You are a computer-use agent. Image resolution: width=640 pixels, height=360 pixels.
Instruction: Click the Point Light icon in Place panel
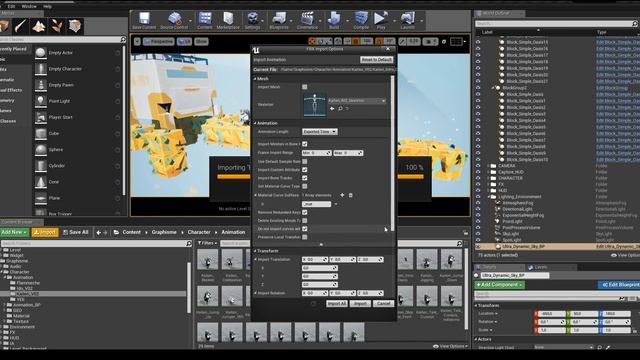[x=40, y=101]
